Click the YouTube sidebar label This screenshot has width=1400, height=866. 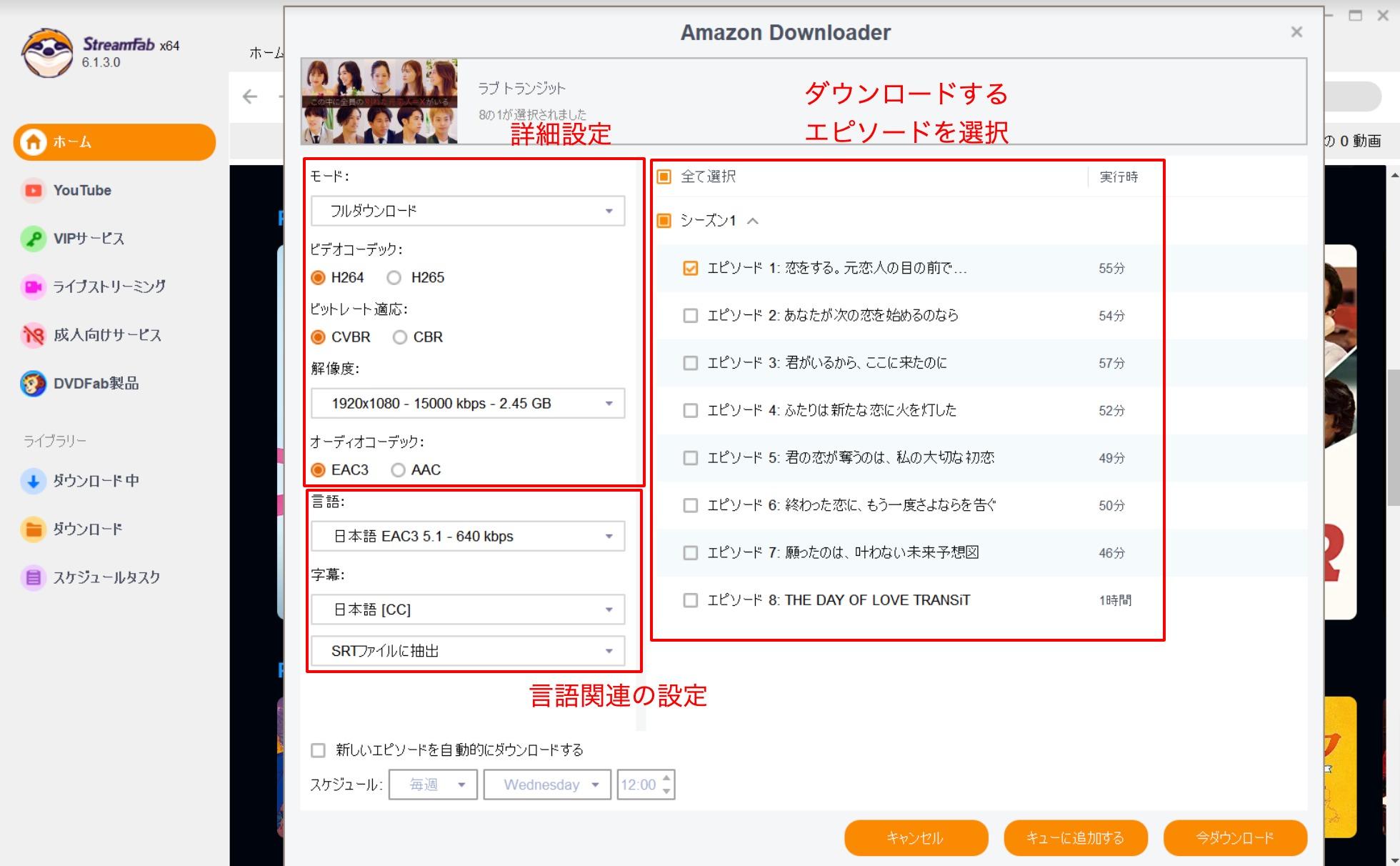82,190
